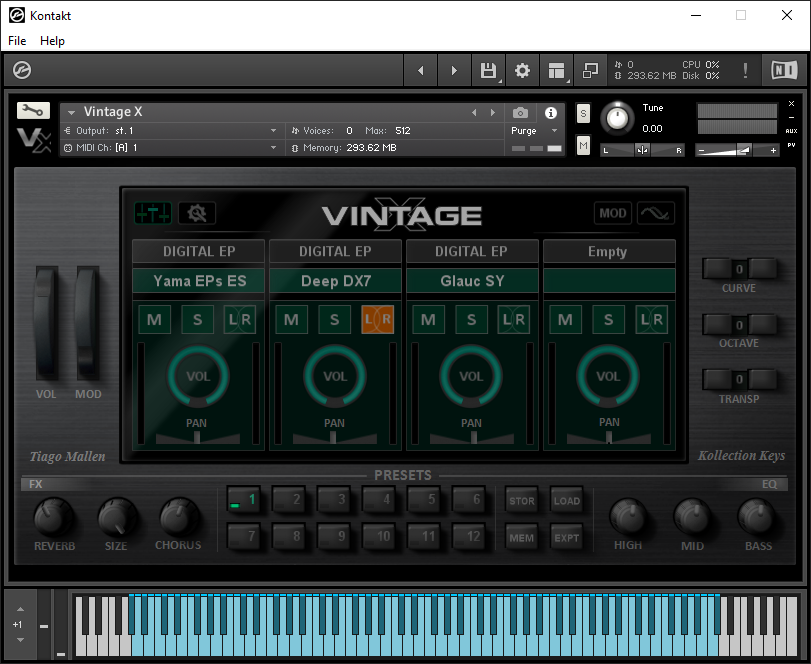This screenshot has width=811, height=664.
Task: Mute the instrument with header M button
Action: 583,146
